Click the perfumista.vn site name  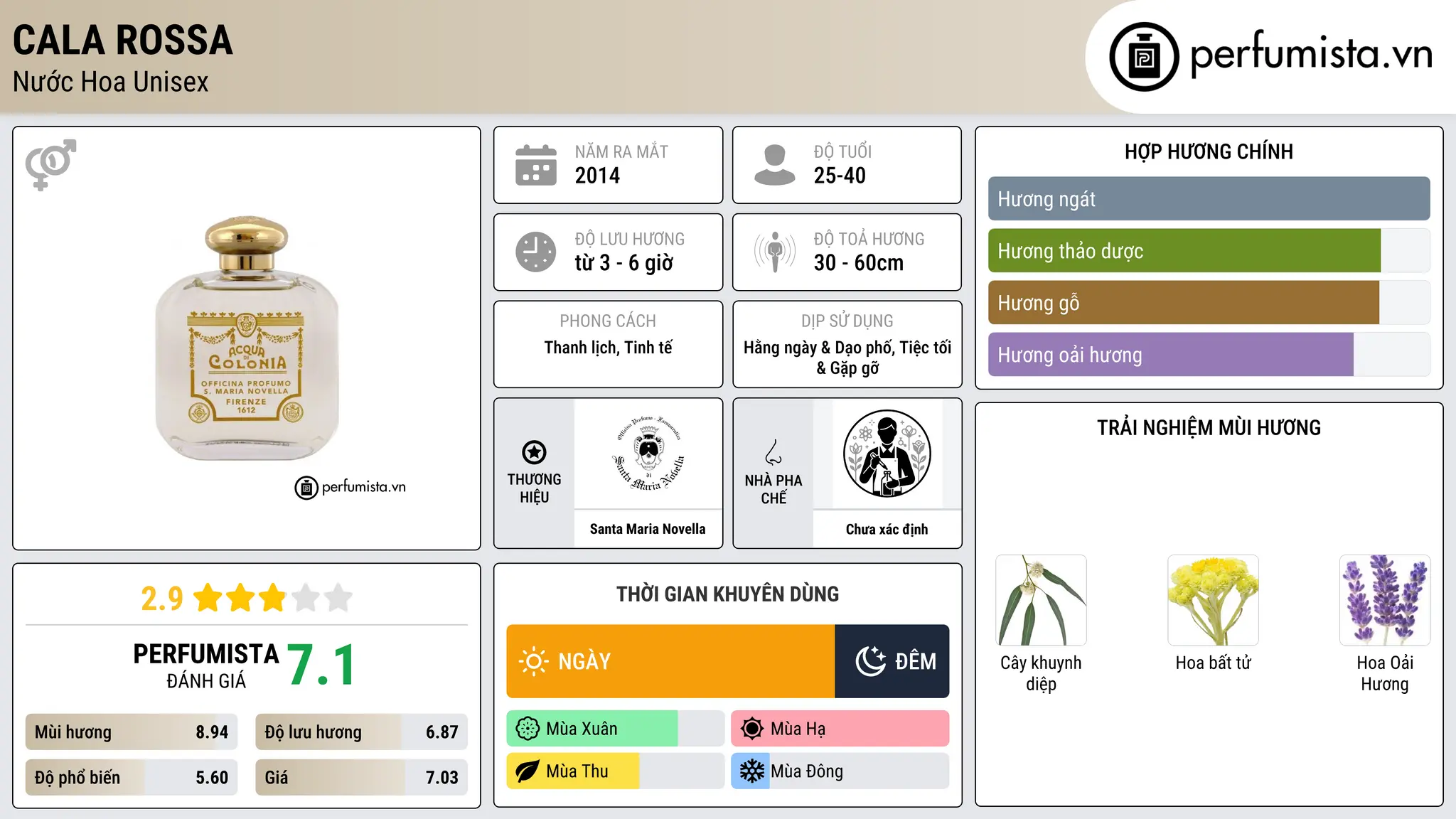point(1311,54)
